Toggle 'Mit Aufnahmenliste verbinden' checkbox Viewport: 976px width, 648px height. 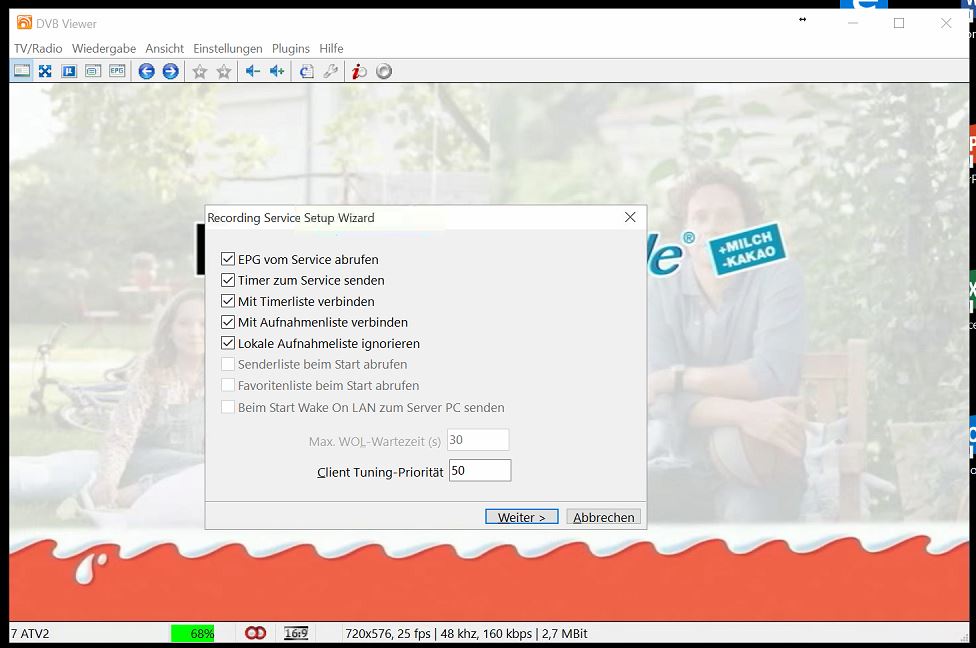(x=228, y=323)
